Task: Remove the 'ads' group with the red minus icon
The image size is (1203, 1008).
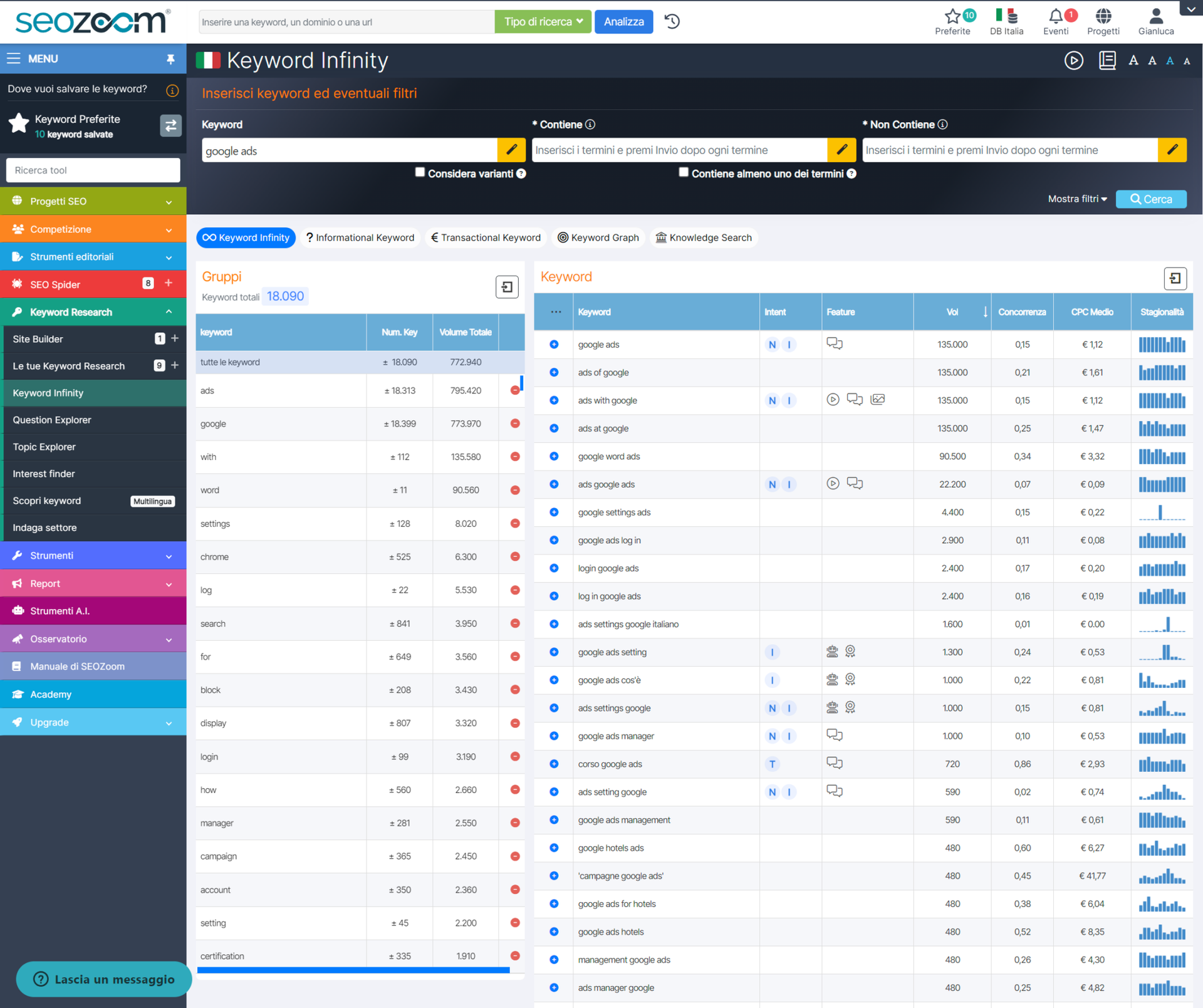Action: 514,390
